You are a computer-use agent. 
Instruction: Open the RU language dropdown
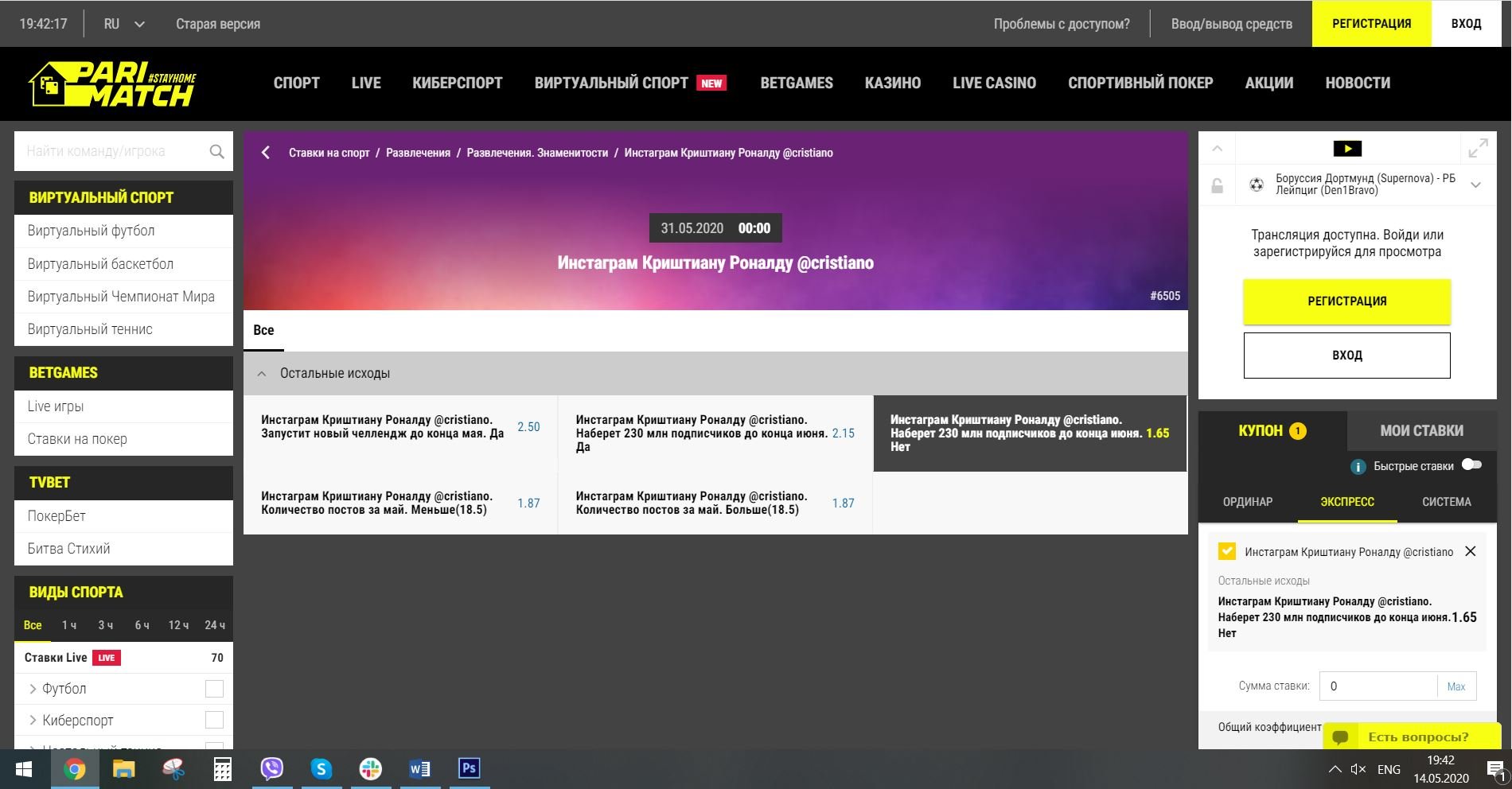(x=124, y=24)
